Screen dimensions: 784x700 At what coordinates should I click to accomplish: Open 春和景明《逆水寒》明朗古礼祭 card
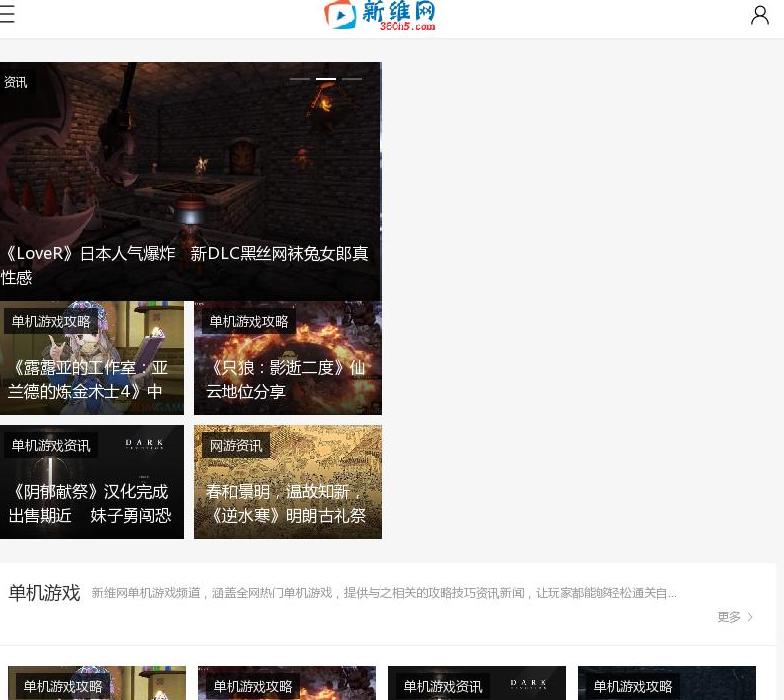tap(288, 482)
